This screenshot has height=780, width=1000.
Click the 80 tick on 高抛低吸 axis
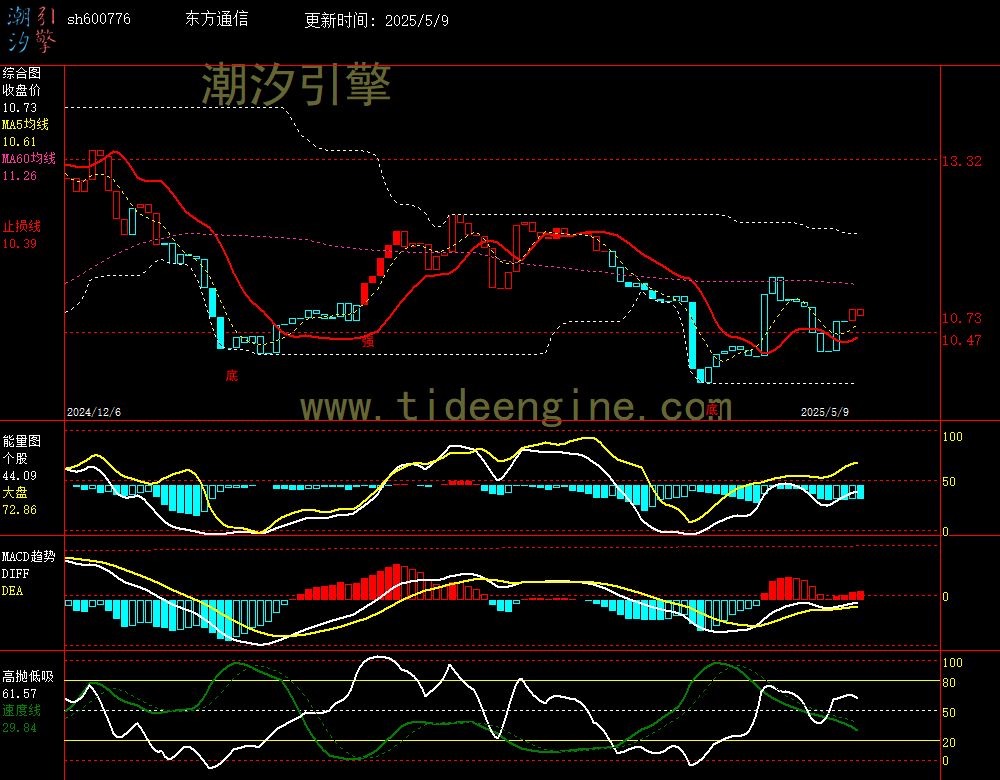click(x=950, y=682)
